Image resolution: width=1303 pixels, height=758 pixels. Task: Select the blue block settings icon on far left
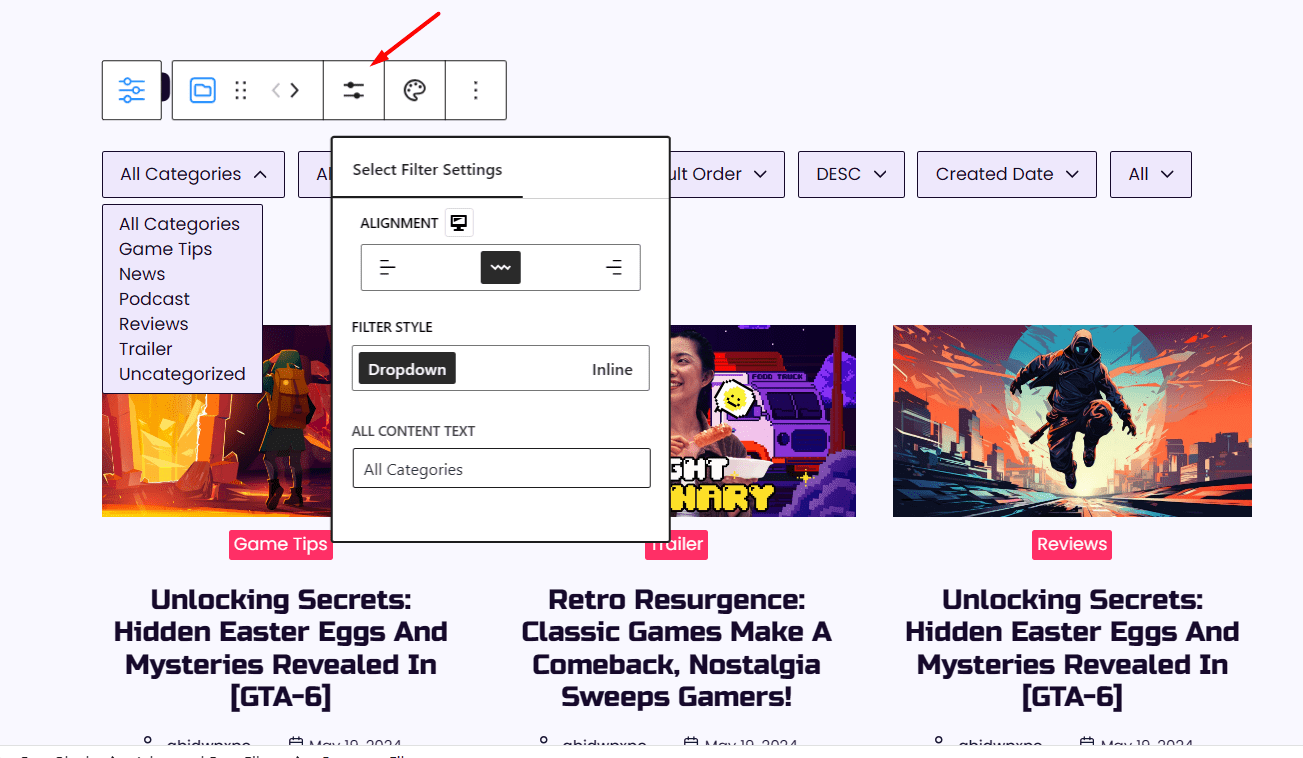(x=131, y=89)
